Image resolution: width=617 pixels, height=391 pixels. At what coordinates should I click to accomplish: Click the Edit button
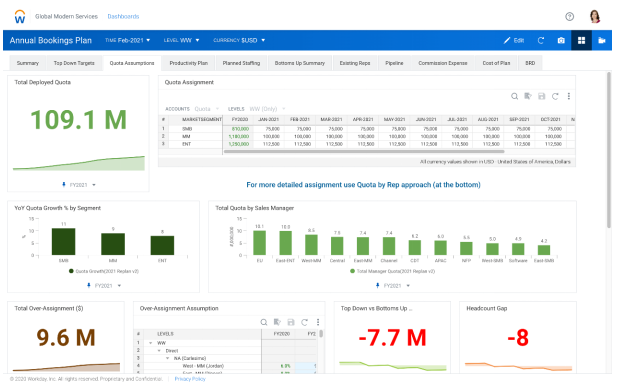click(514, 41)
